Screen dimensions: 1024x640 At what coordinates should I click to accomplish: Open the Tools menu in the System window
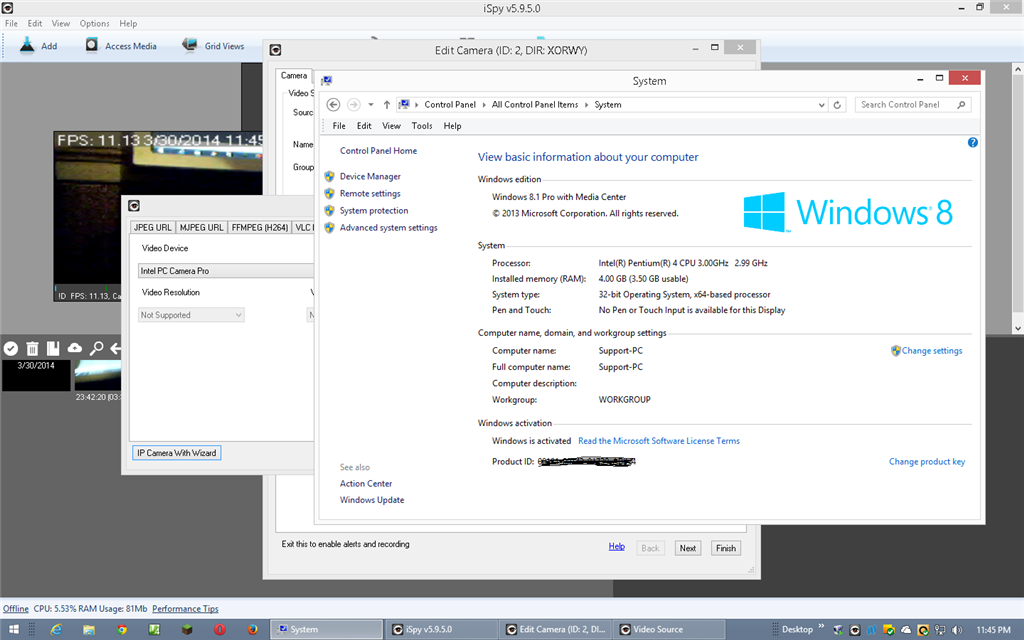[x=422, y=126]
